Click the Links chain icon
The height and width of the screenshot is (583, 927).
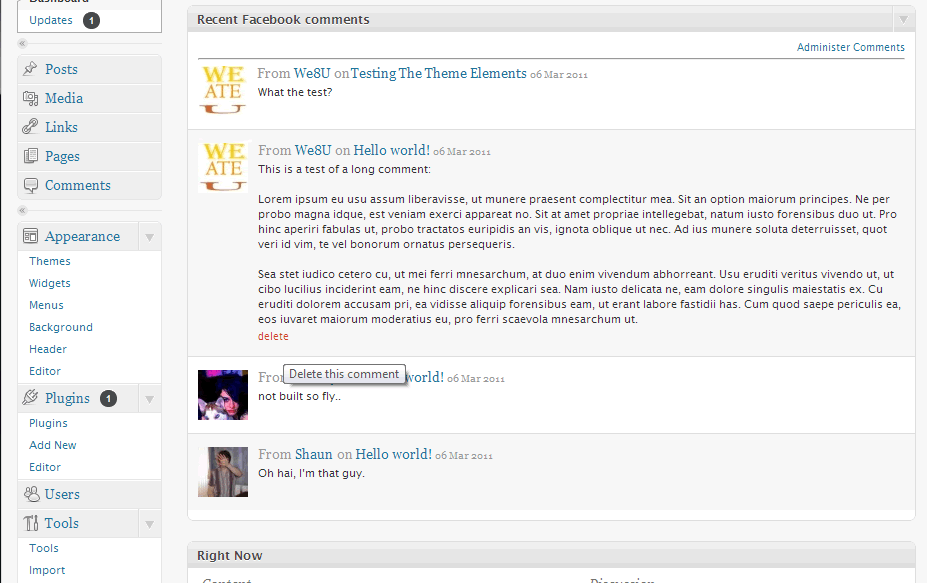point(31,127)
